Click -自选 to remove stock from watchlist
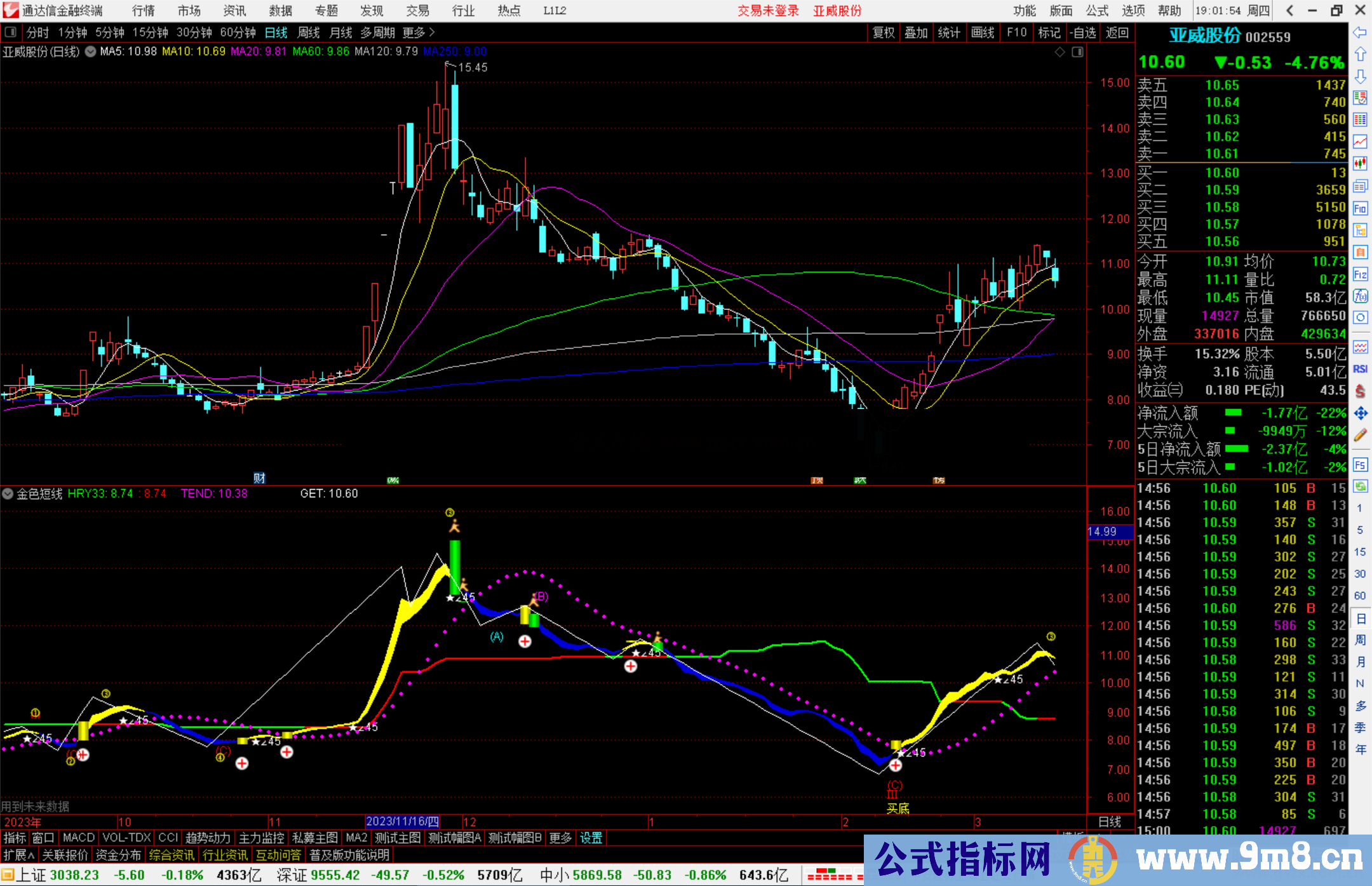 click(1083, 32)
